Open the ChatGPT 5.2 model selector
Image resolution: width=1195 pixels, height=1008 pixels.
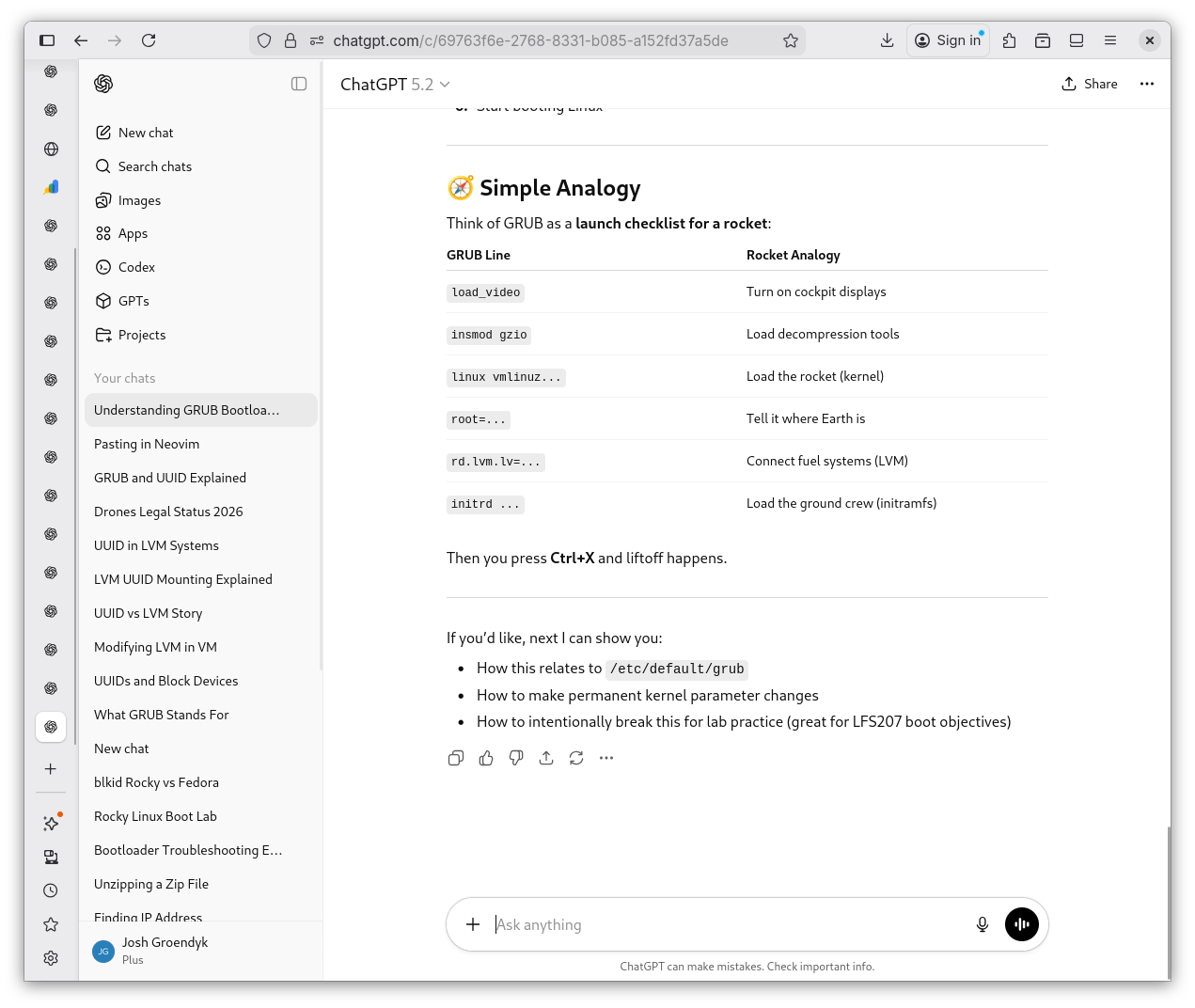tap(395, 85)
